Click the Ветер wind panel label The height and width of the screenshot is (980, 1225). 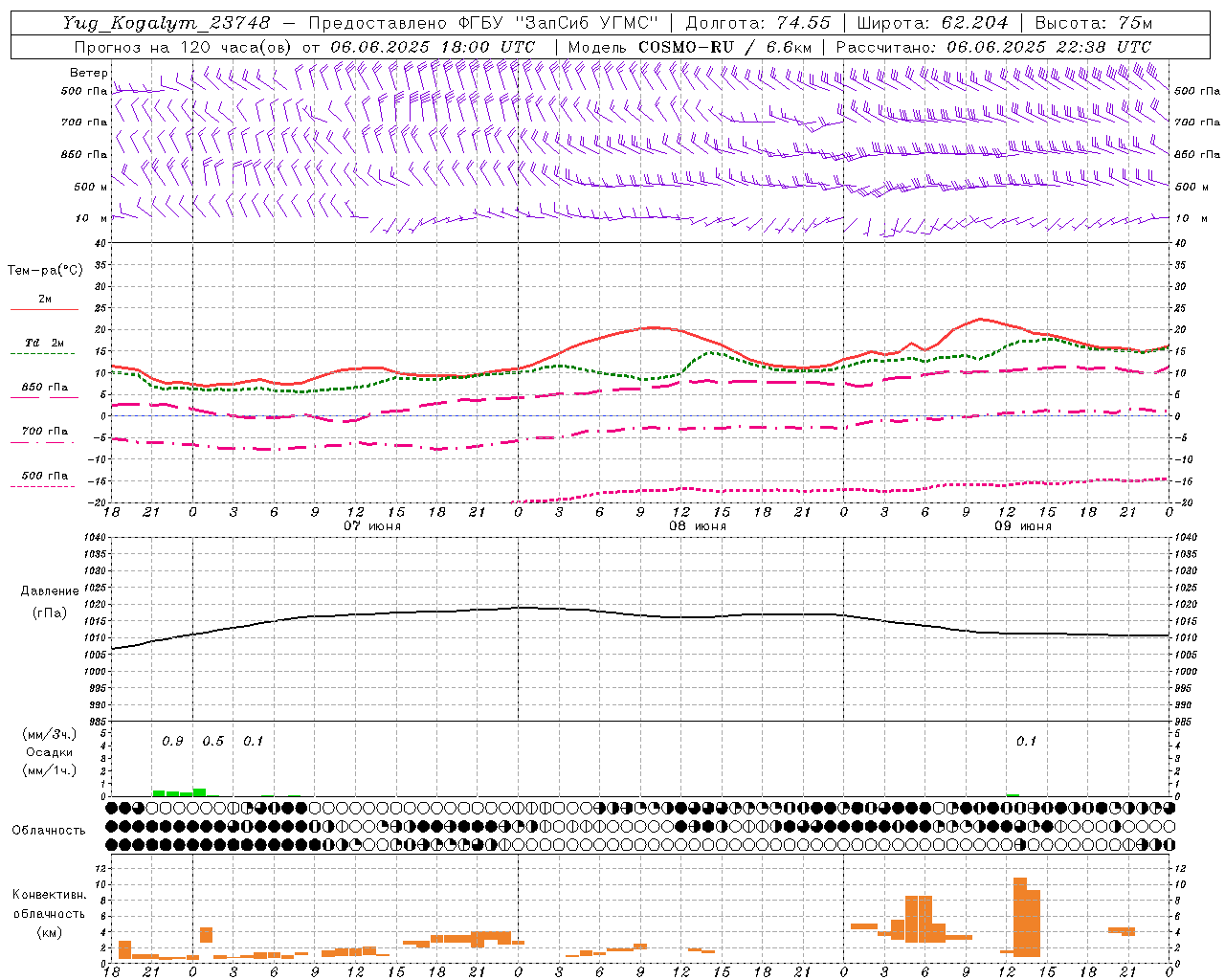click(89, 73)
